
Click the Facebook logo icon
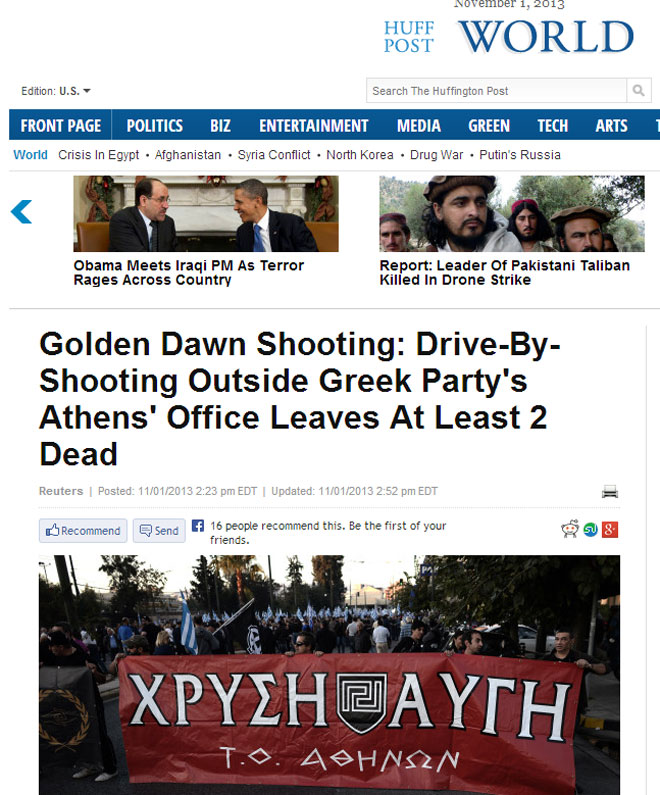pyautogui.click(x=198, y=526)
